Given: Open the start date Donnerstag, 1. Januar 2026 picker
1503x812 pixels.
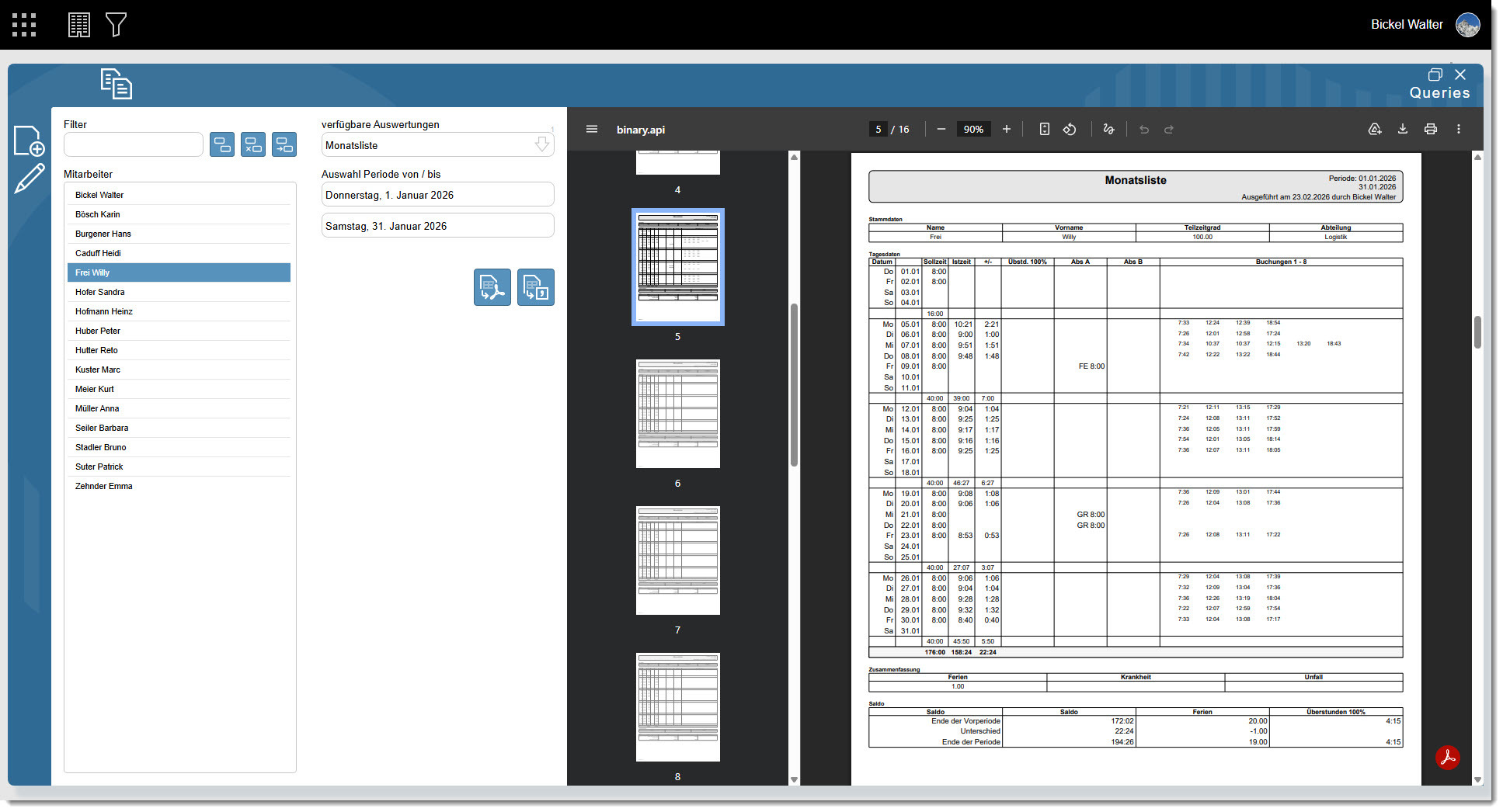Looking at the screenshot, I should click(437, 195).
